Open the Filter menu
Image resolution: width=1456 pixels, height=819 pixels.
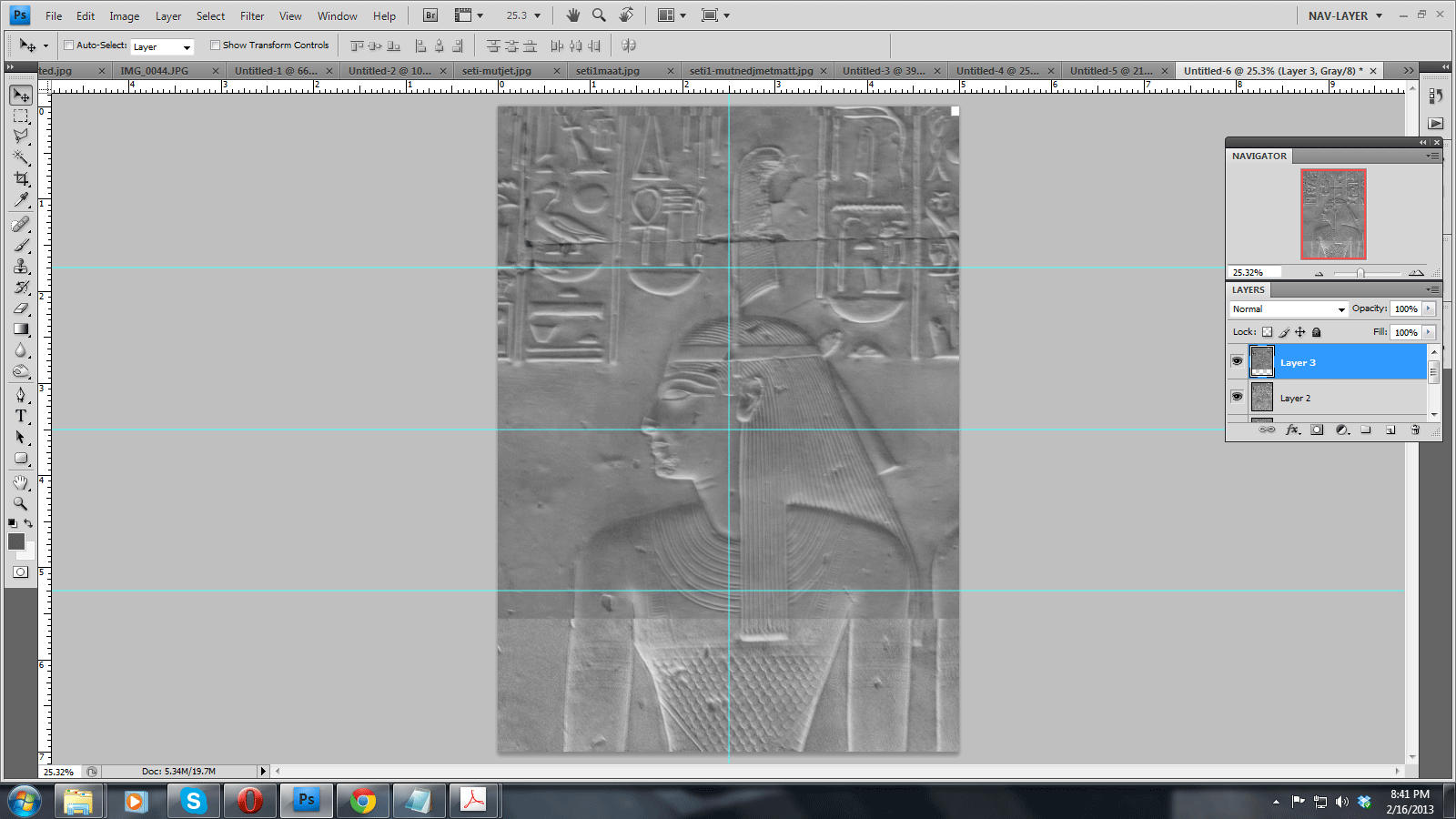[x=252, y=15]
